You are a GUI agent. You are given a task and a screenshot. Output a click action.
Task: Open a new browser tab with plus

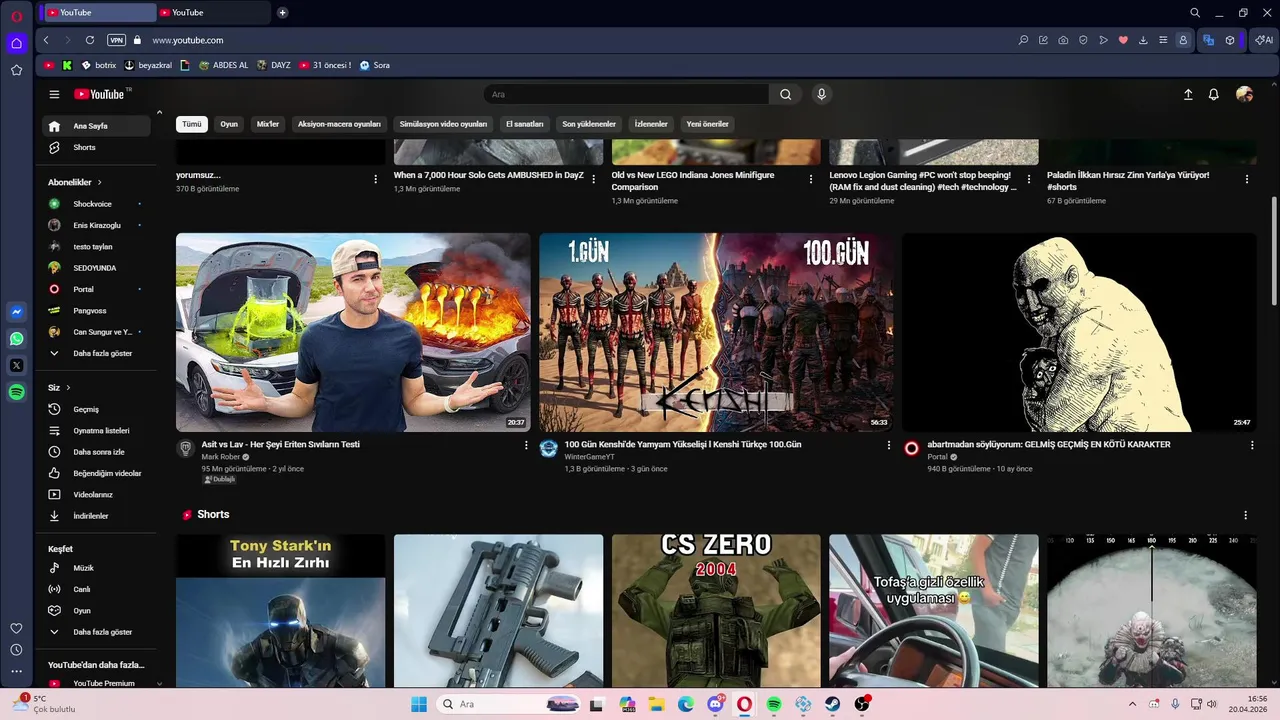coord(283,12)
